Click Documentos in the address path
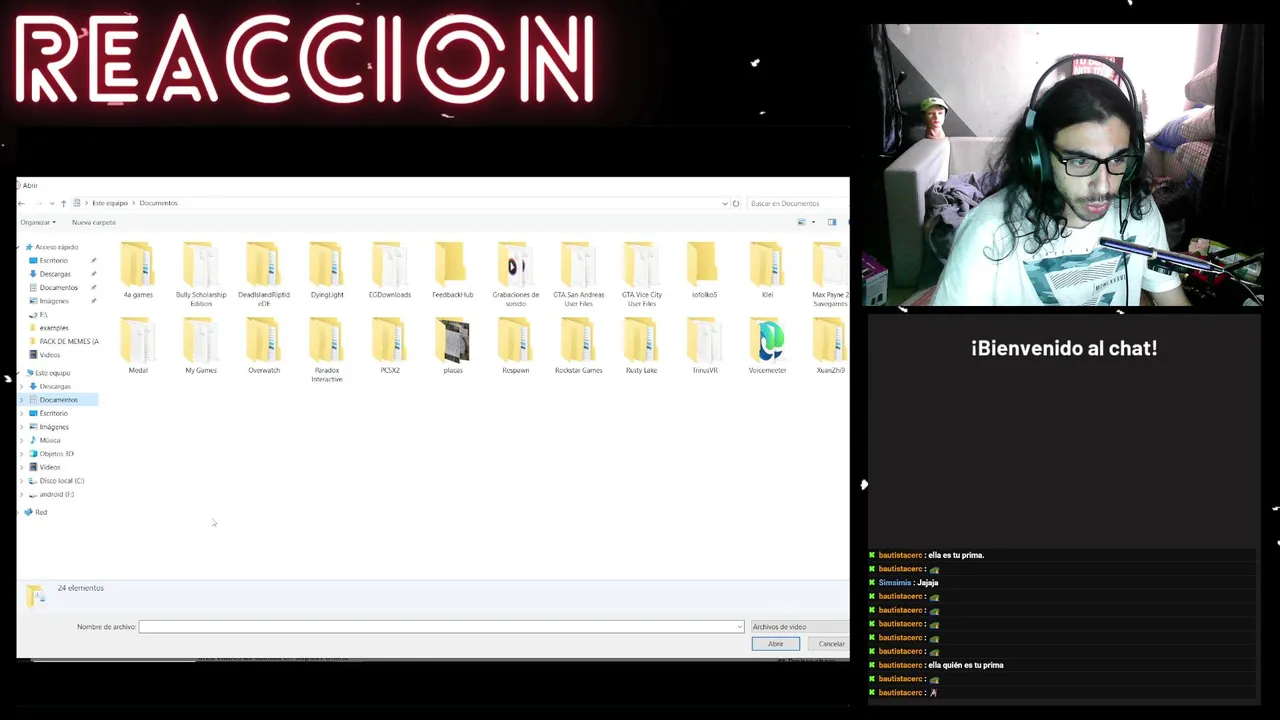Screen dimensions: 1280x720 [159, 203]
